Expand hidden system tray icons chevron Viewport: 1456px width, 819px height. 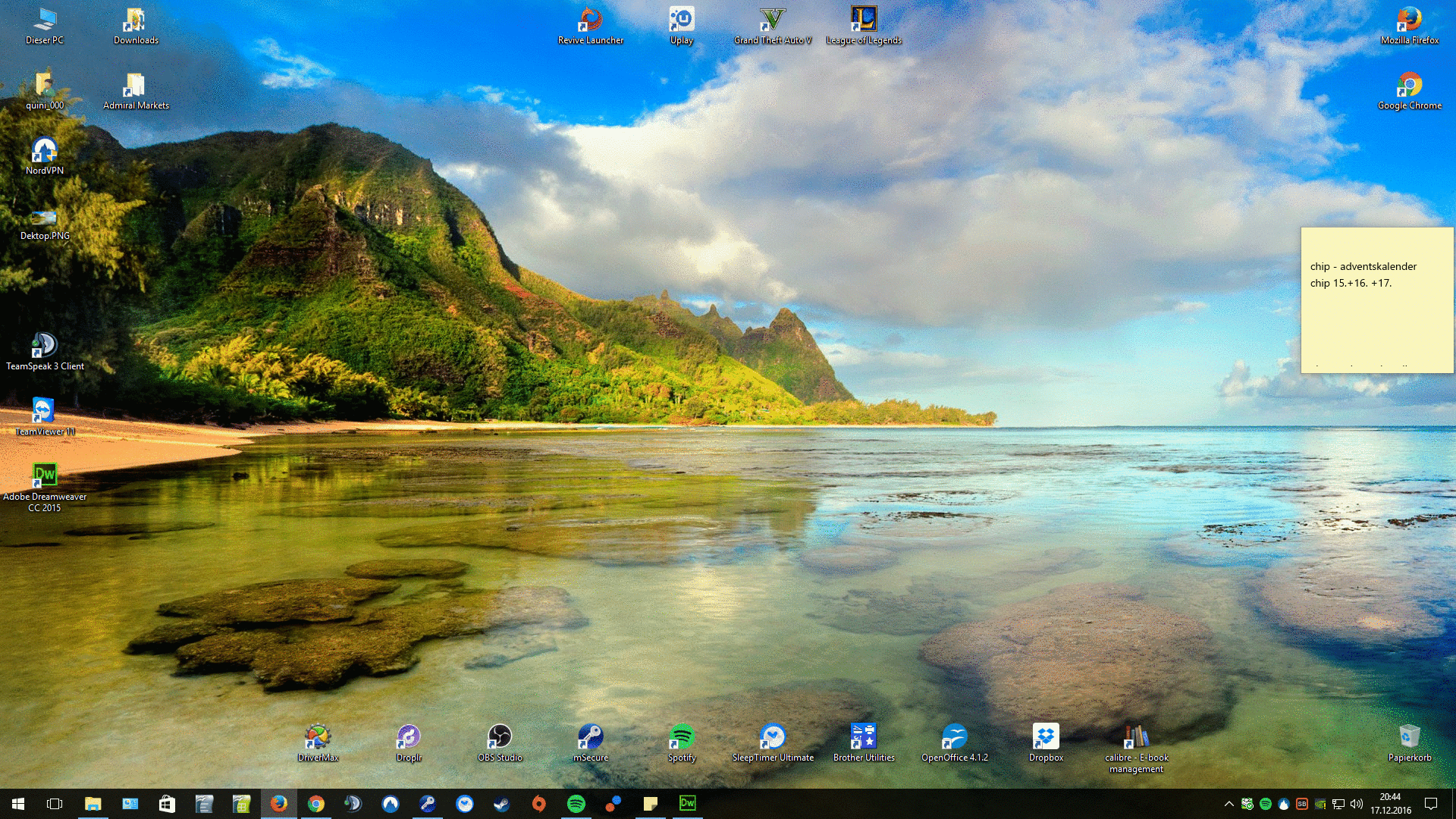point(1228,804)
